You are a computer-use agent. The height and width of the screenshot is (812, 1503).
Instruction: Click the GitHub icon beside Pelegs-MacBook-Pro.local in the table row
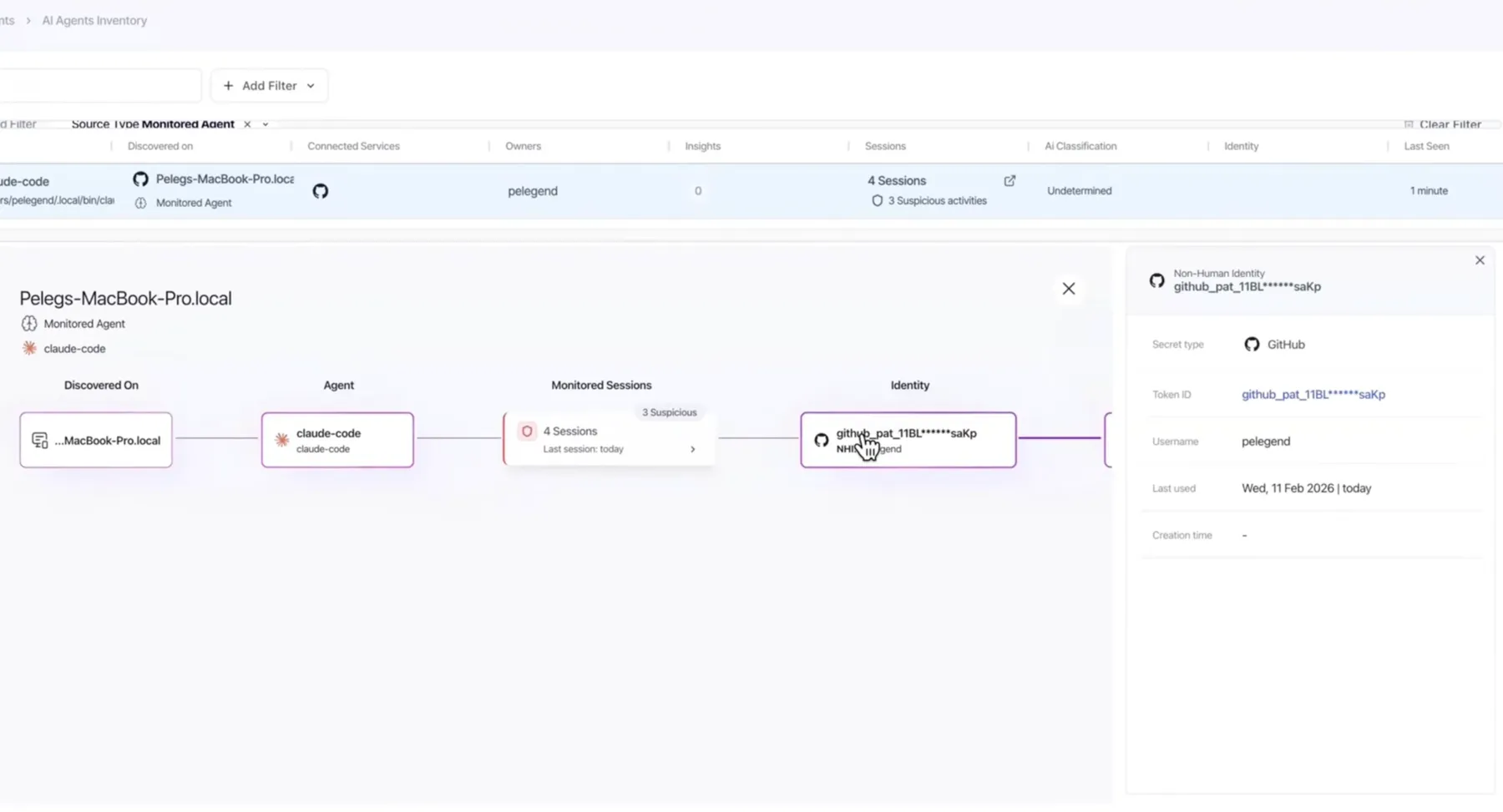140,179
